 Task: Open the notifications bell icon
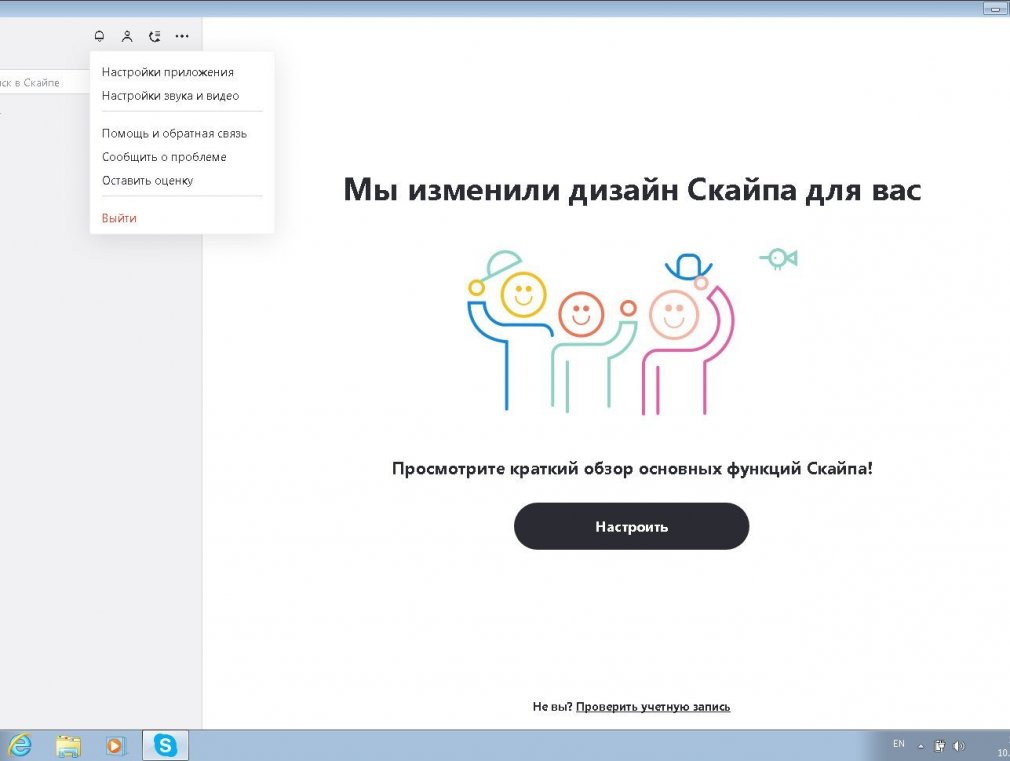pos(99,36)
